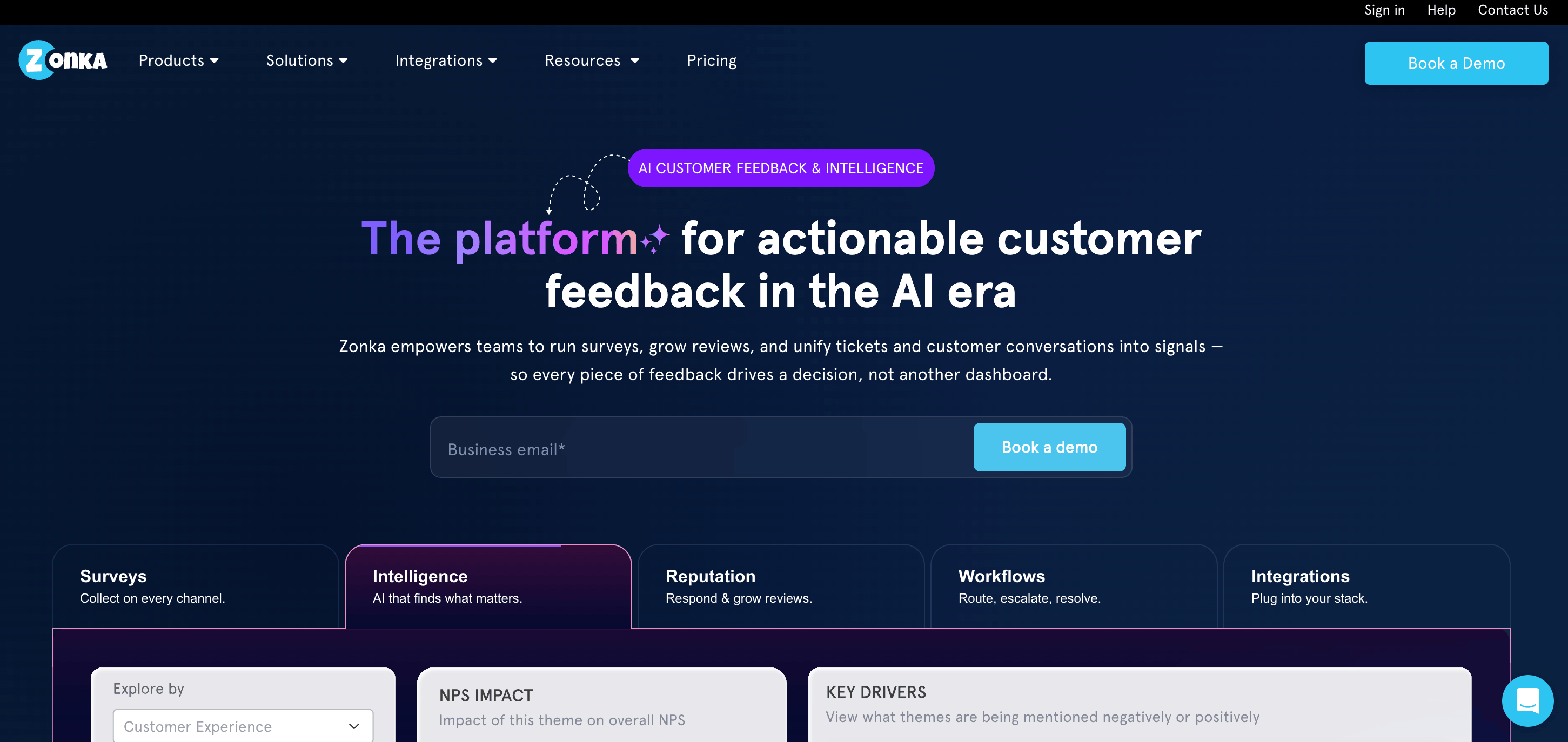Viewport: 1568px width, 742px height.
Task: Click the AI Customer Feedback & Intelligence badge
Action: click(781, 168)
